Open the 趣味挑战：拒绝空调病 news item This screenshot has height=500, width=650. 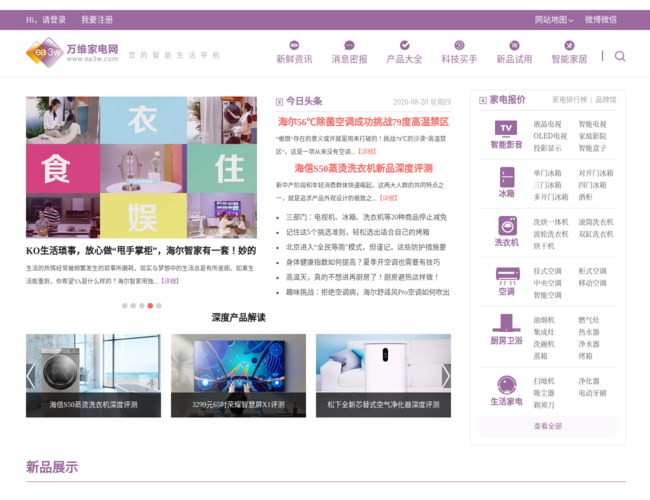(368, 292)
